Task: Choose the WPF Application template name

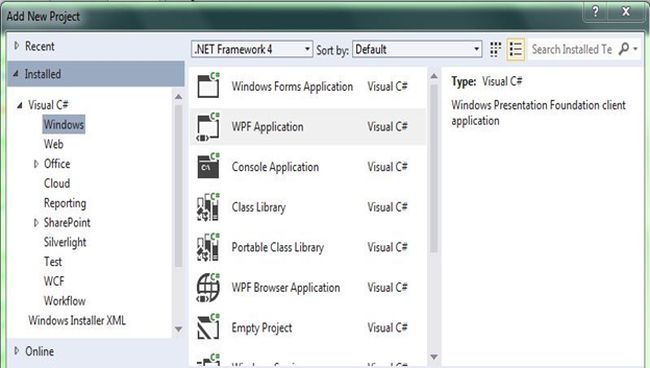Action: coord(267,127)
